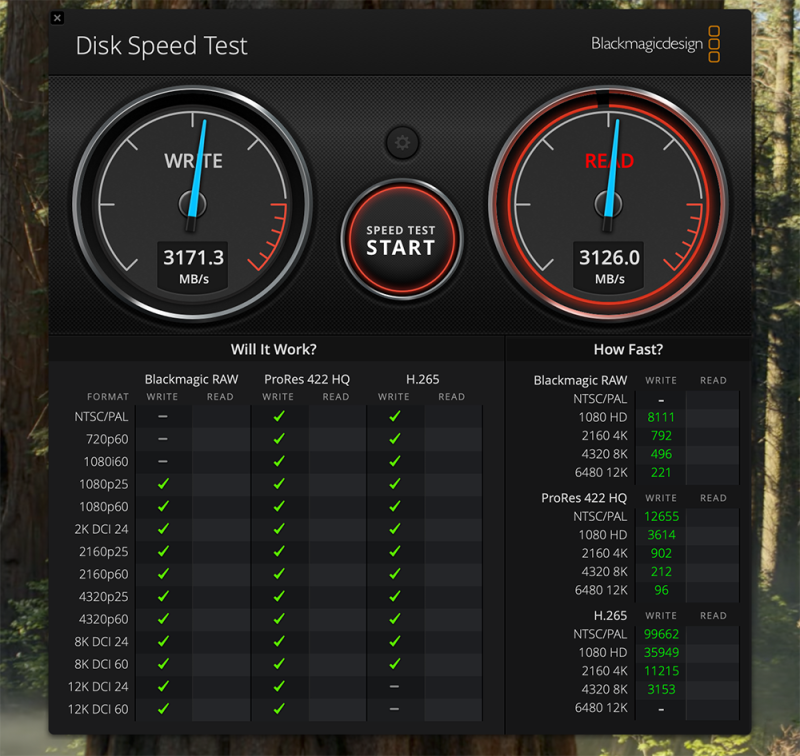Select the 8111 value for Blackmagic RAW 1080 HD
Screen dimensions: 800x756
(x=661, y=417)
